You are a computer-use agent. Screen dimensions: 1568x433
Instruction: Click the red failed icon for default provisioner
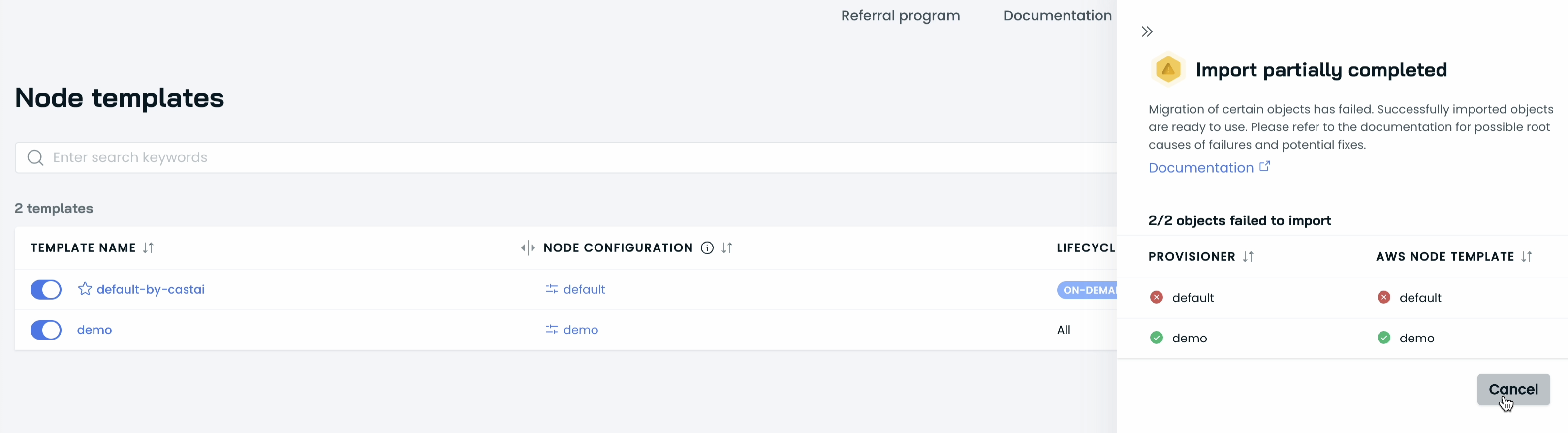point(1156,297)
